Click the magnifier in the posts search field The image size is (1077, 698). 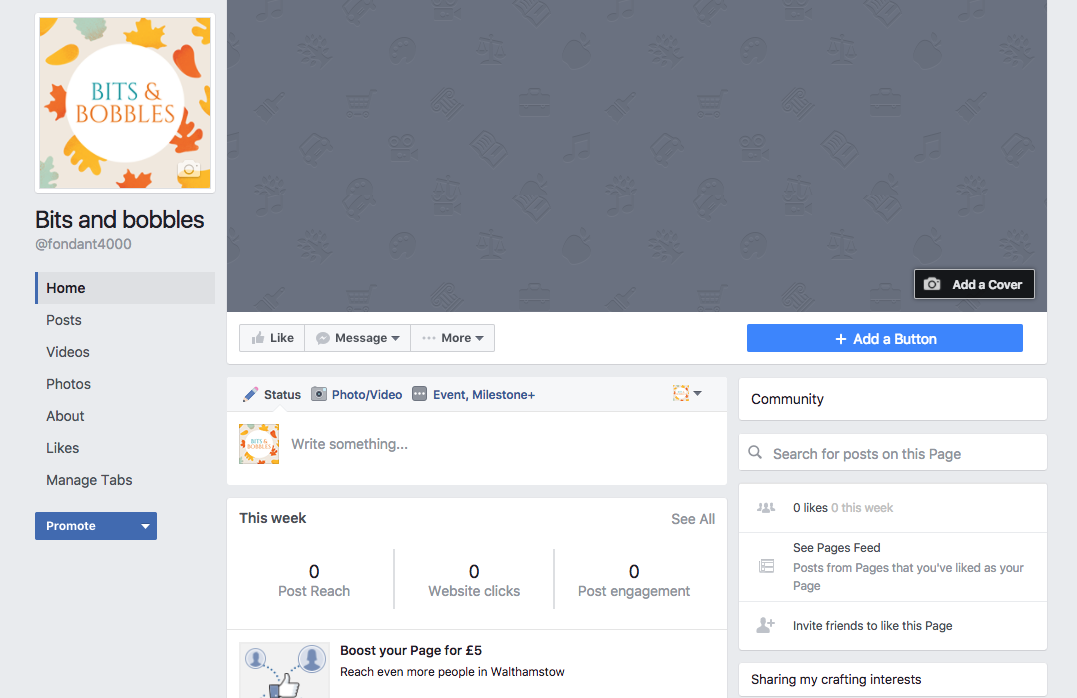(755, 452)
